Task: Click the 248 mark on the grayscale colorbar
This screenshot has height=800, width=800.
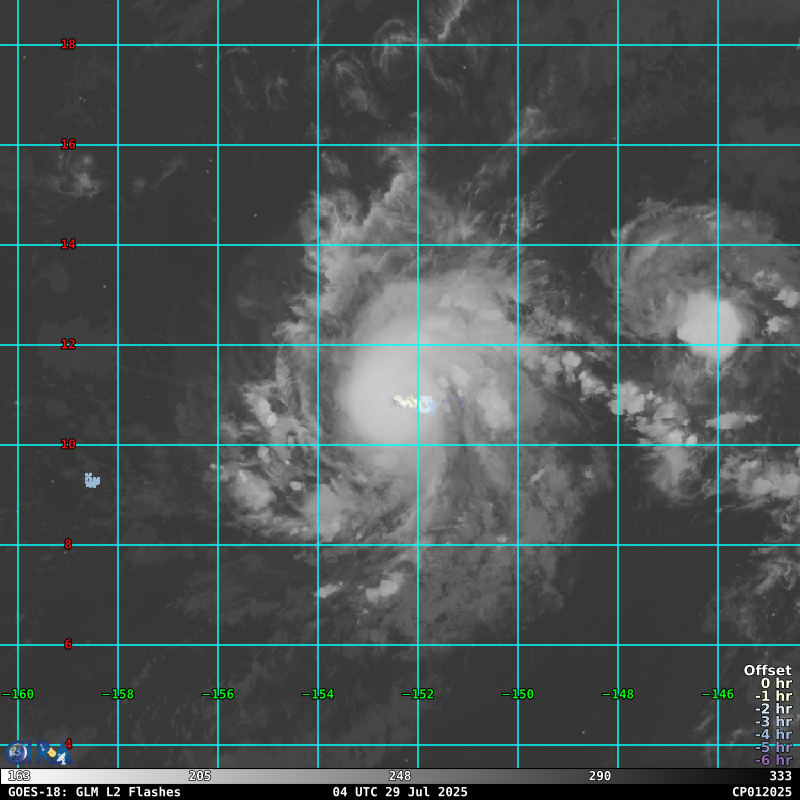Action: click(400, 776)
